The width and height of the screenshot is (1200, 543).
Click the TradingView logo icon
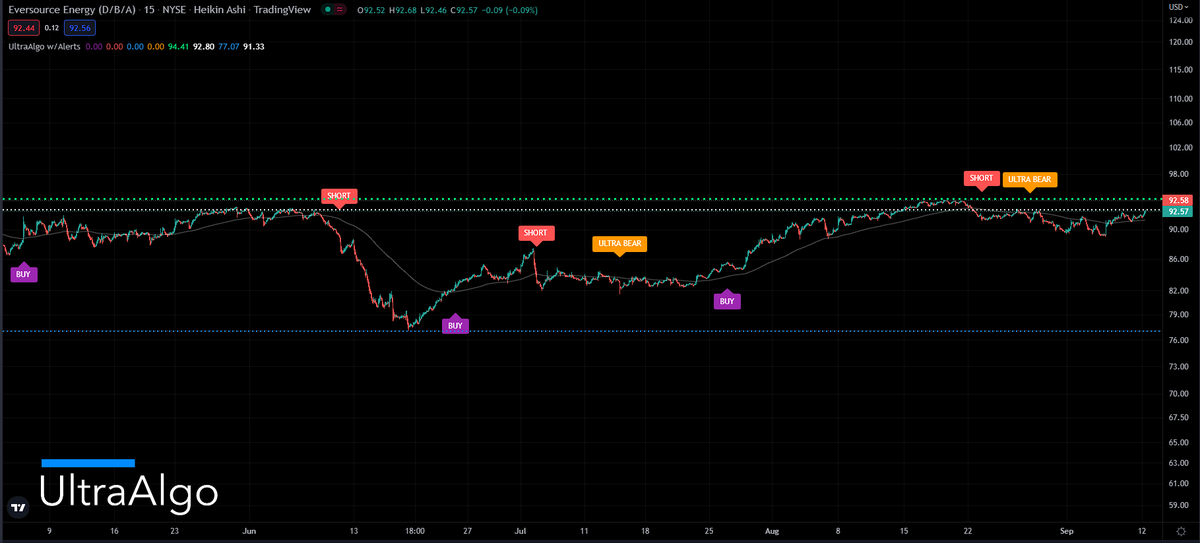coord(17,508)
